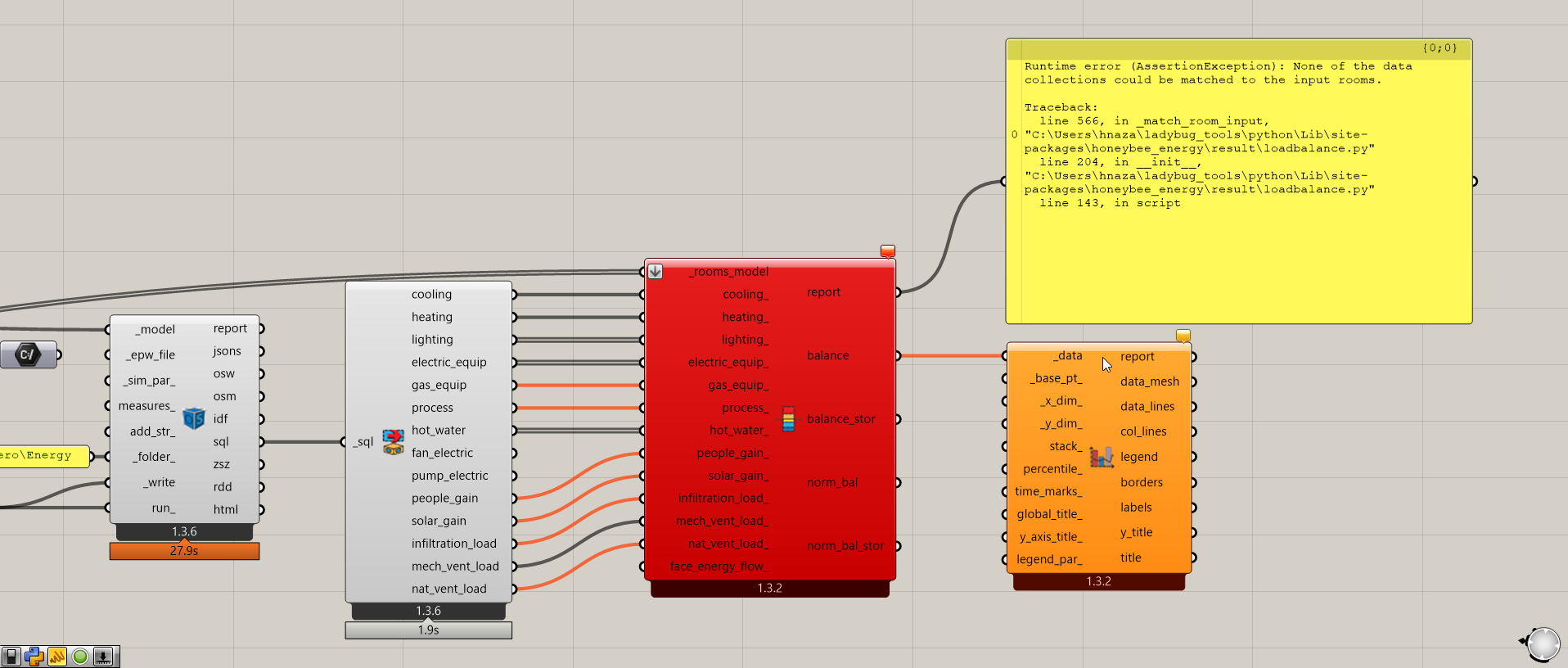Image resolution: width=1568 pixels, height=668 pixels.
Task: Click the percentile_ input label
Action: tap(1052, 469)
